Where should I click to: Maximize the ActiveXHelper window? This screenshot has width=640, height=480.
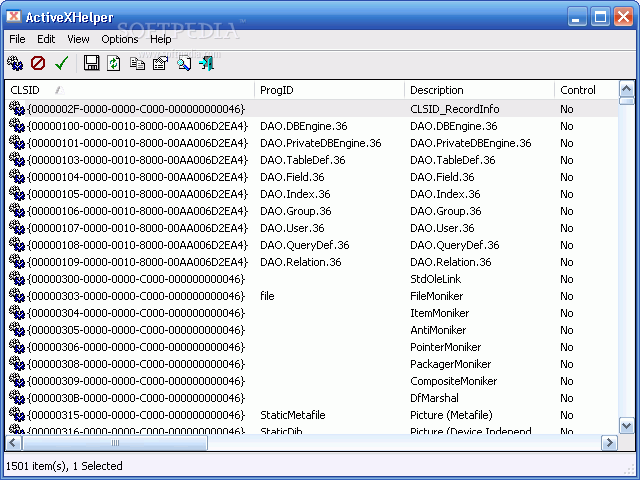click(x=600, y=17)
